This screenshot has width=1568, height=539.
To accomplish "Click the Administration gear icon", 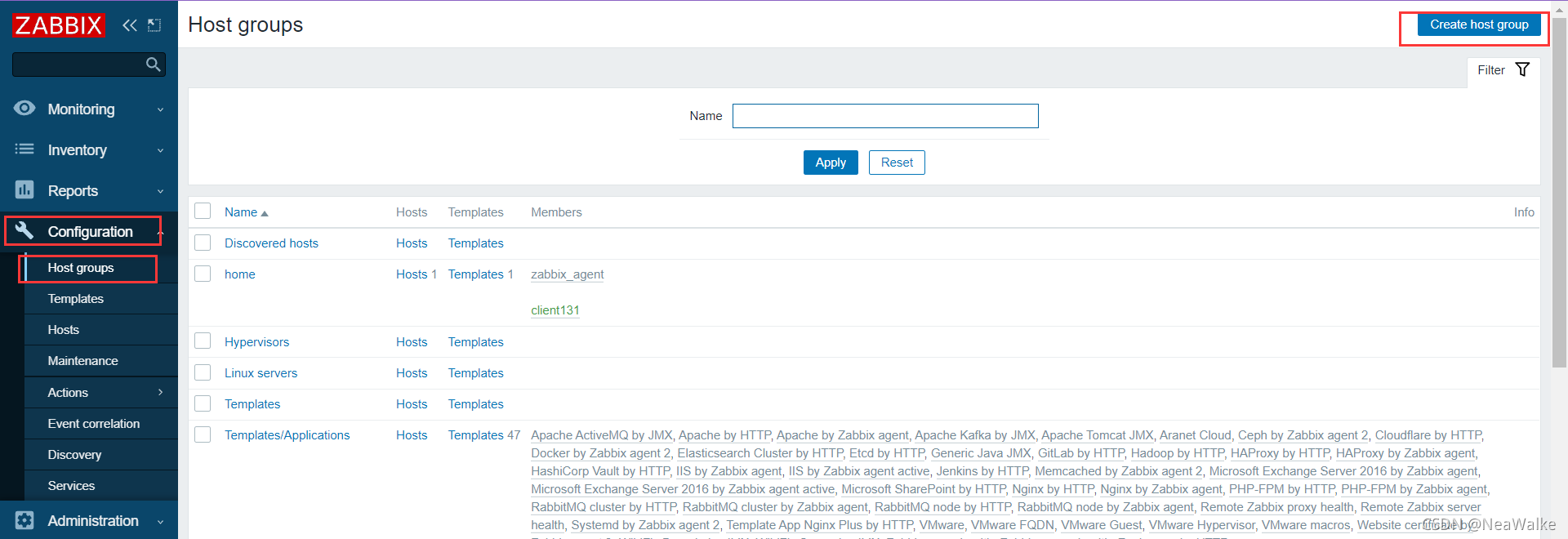I will tap(24, 520).
